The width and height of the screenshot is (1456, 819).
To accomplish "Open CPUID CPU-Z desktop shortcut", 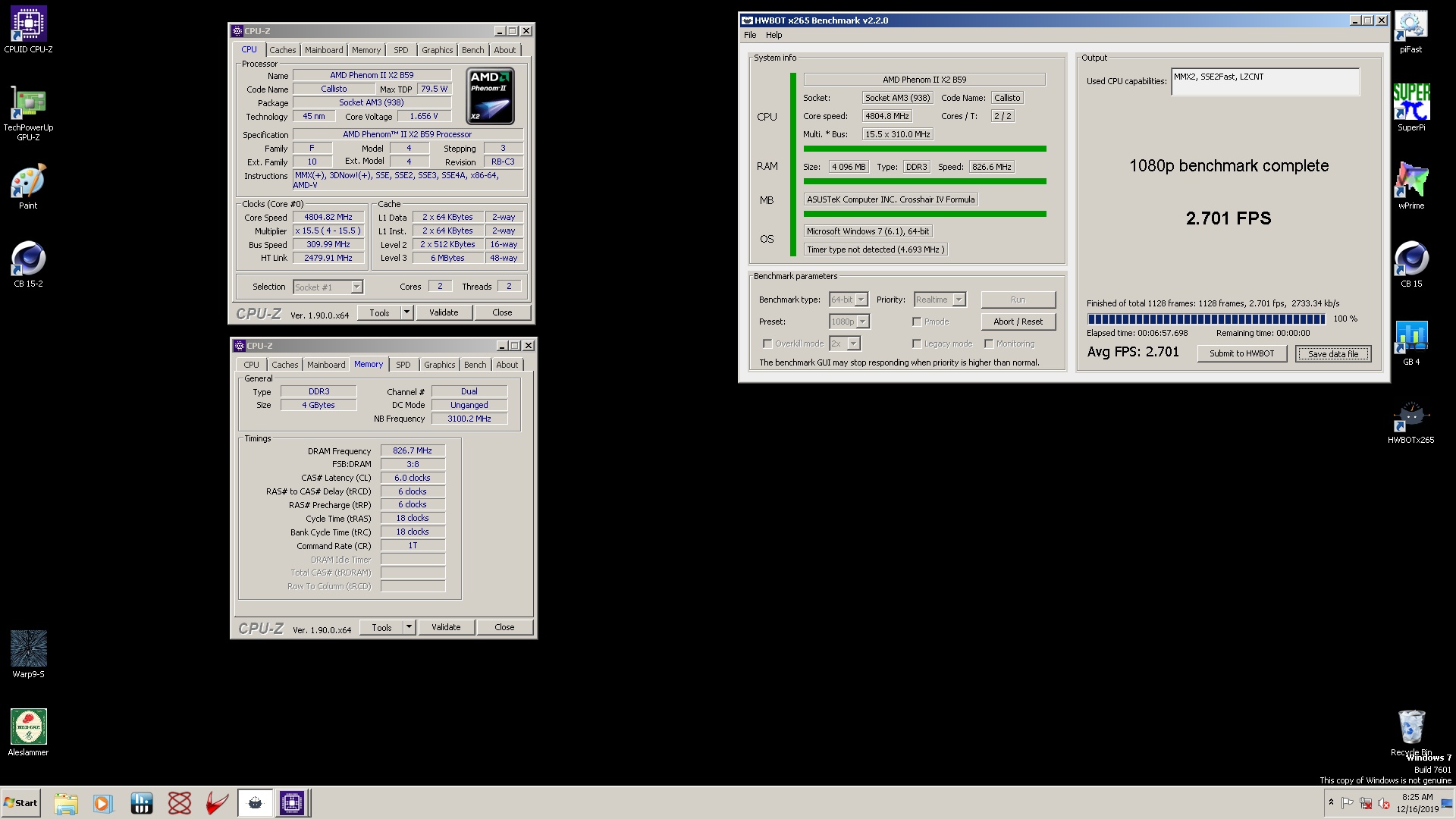I will [x=28, y=30].
